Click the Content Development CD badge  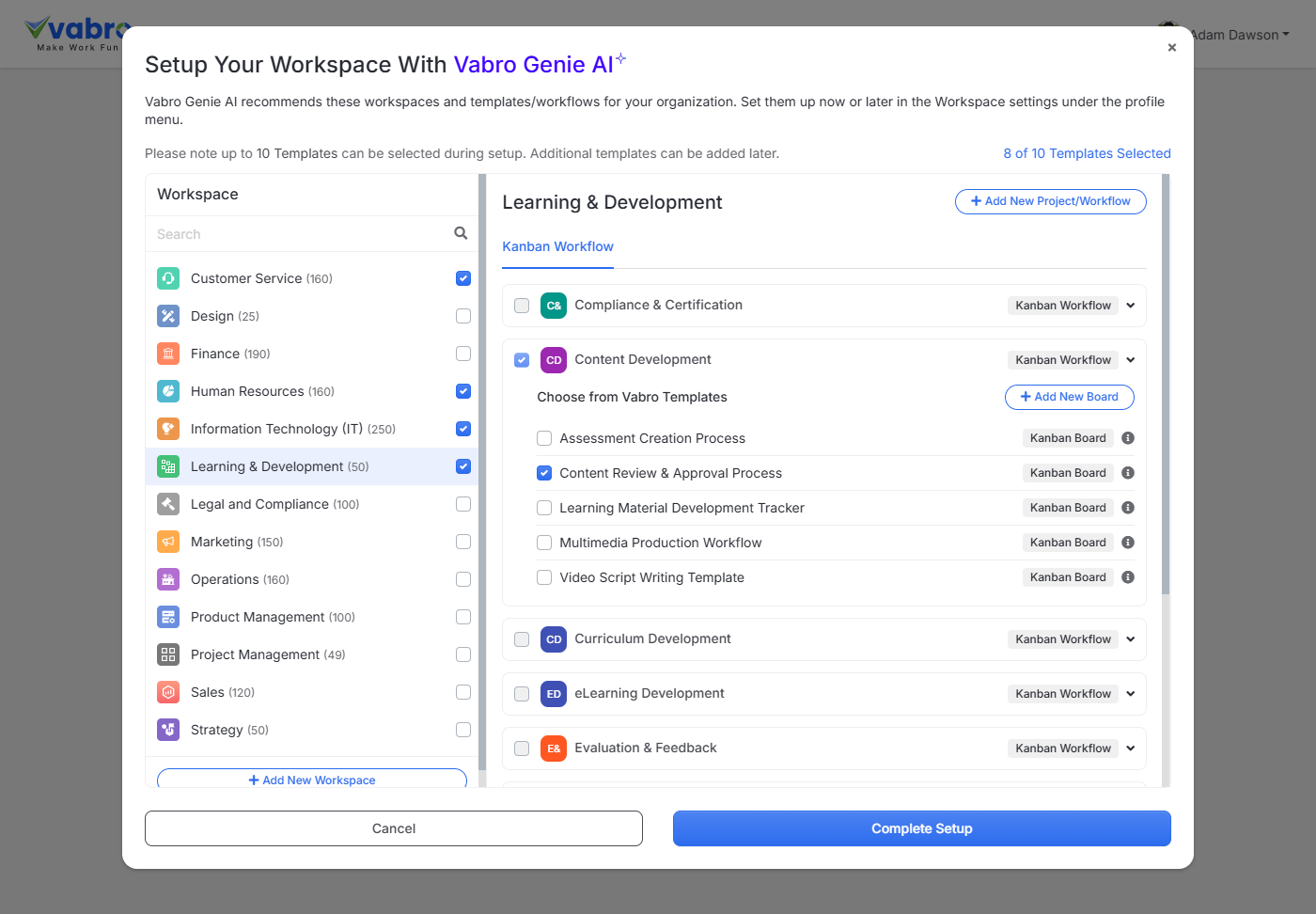(x=554, y=360)
